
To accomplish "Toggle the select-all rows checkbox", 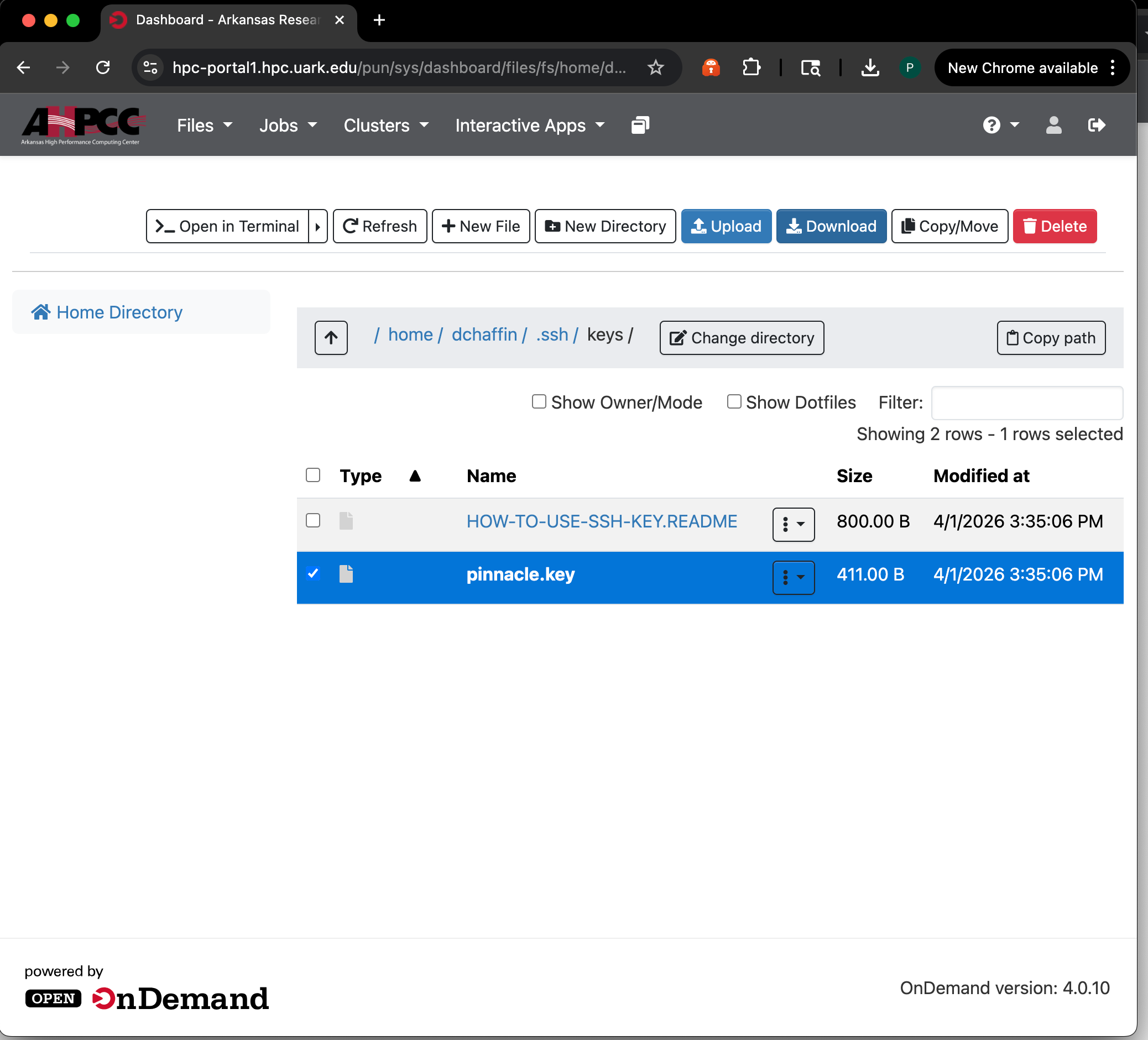I will (x=312, y=474).
